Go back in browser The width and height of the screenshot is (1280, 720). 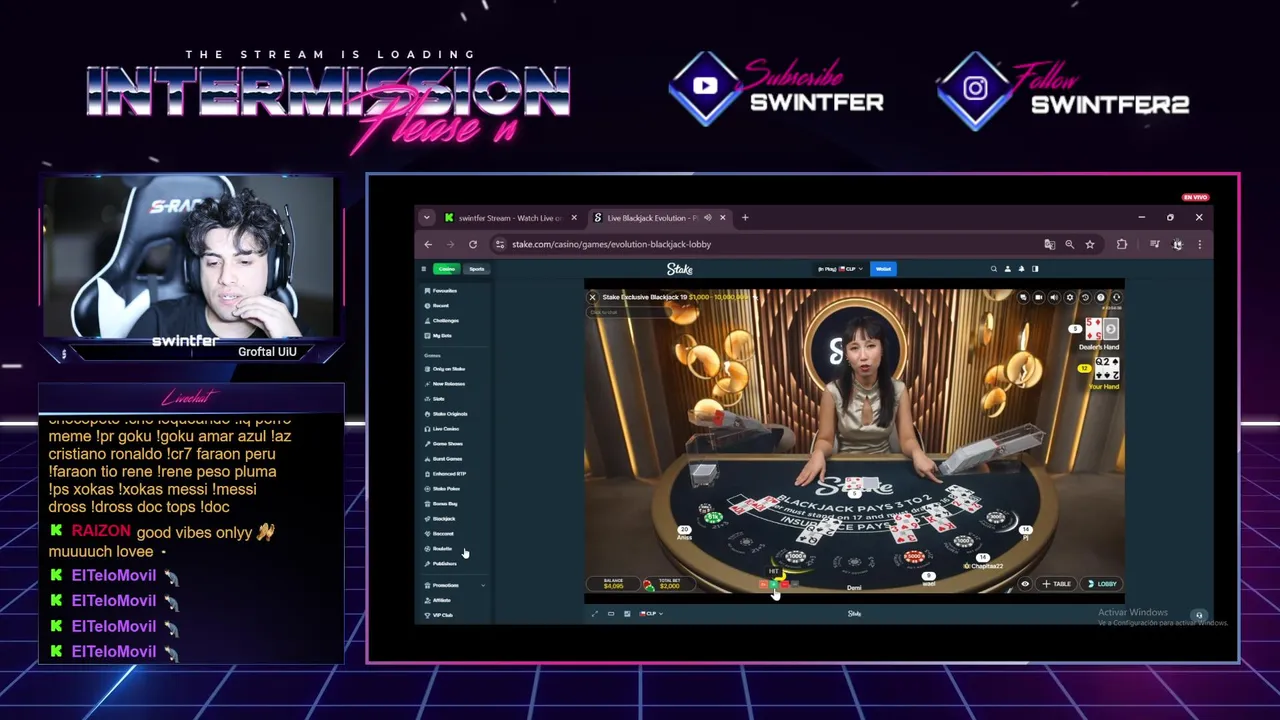(428, 244)
